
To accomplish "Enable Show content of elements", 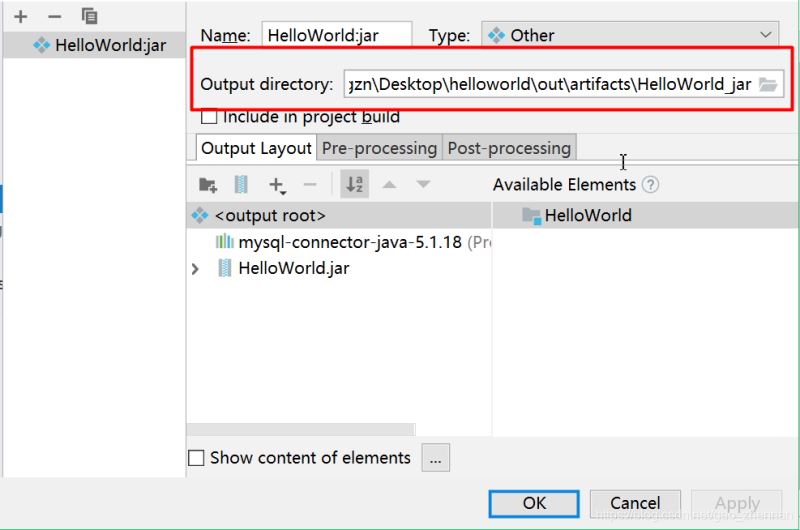I will point(196,458).
